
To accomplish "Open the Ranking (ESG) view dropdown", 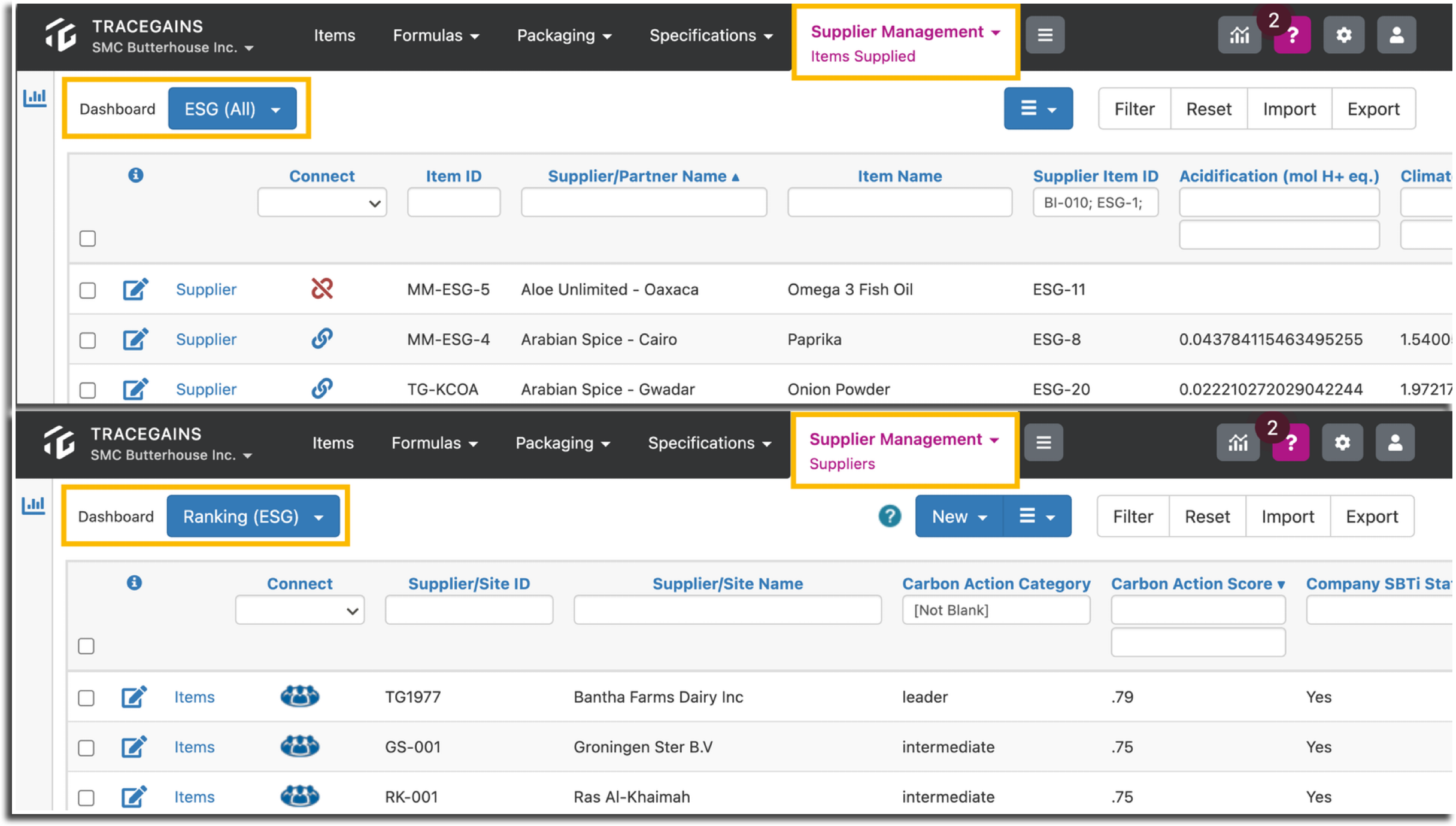I will point(253,517).
